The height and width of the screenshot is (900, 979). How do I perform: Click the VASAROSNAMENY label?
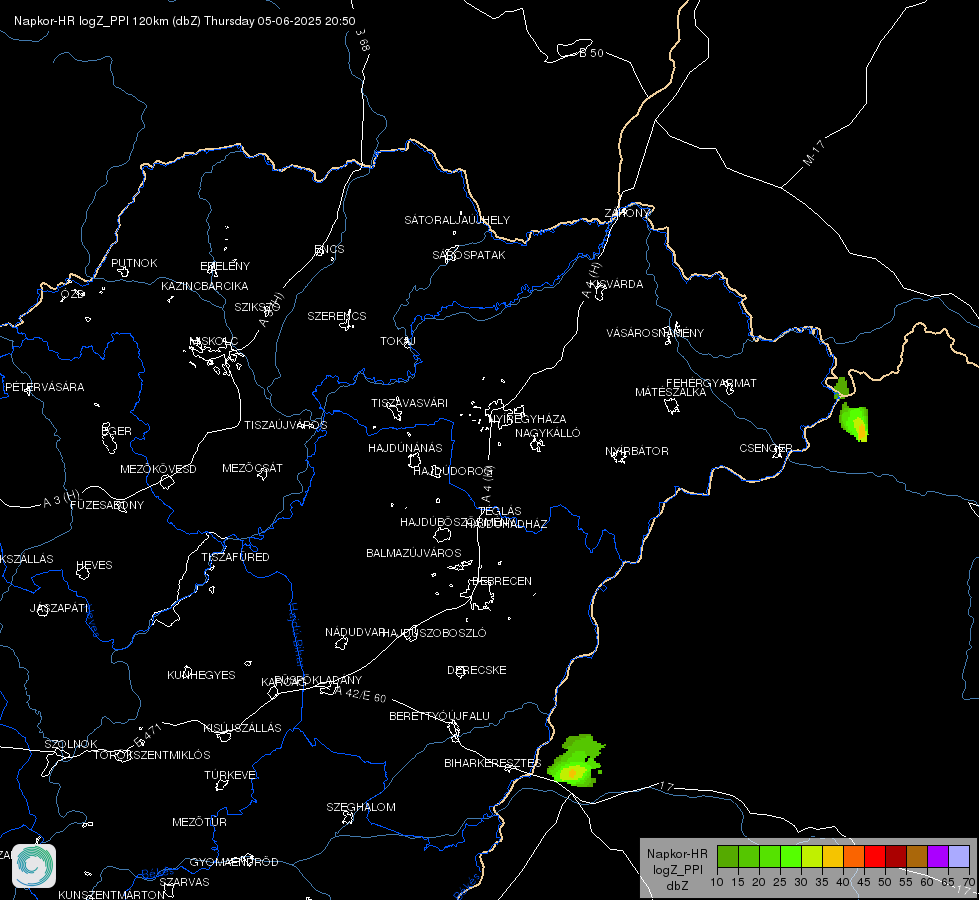655,333
